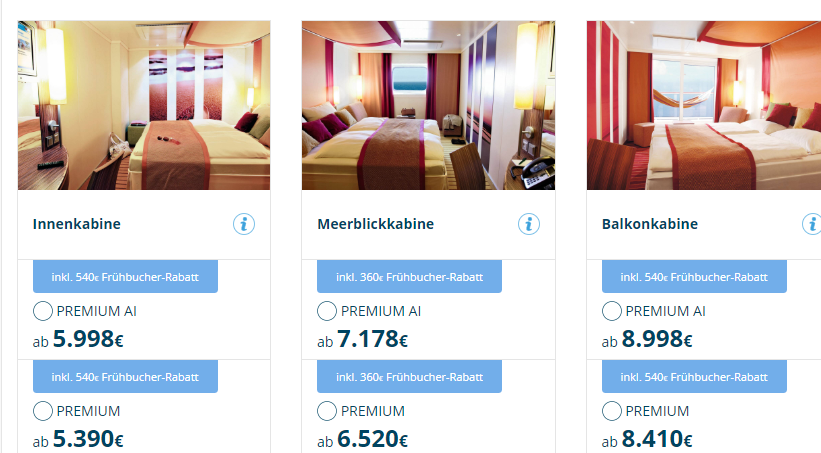Open info icon for Innenkabine
821x453 pixels.
[244, 224]
